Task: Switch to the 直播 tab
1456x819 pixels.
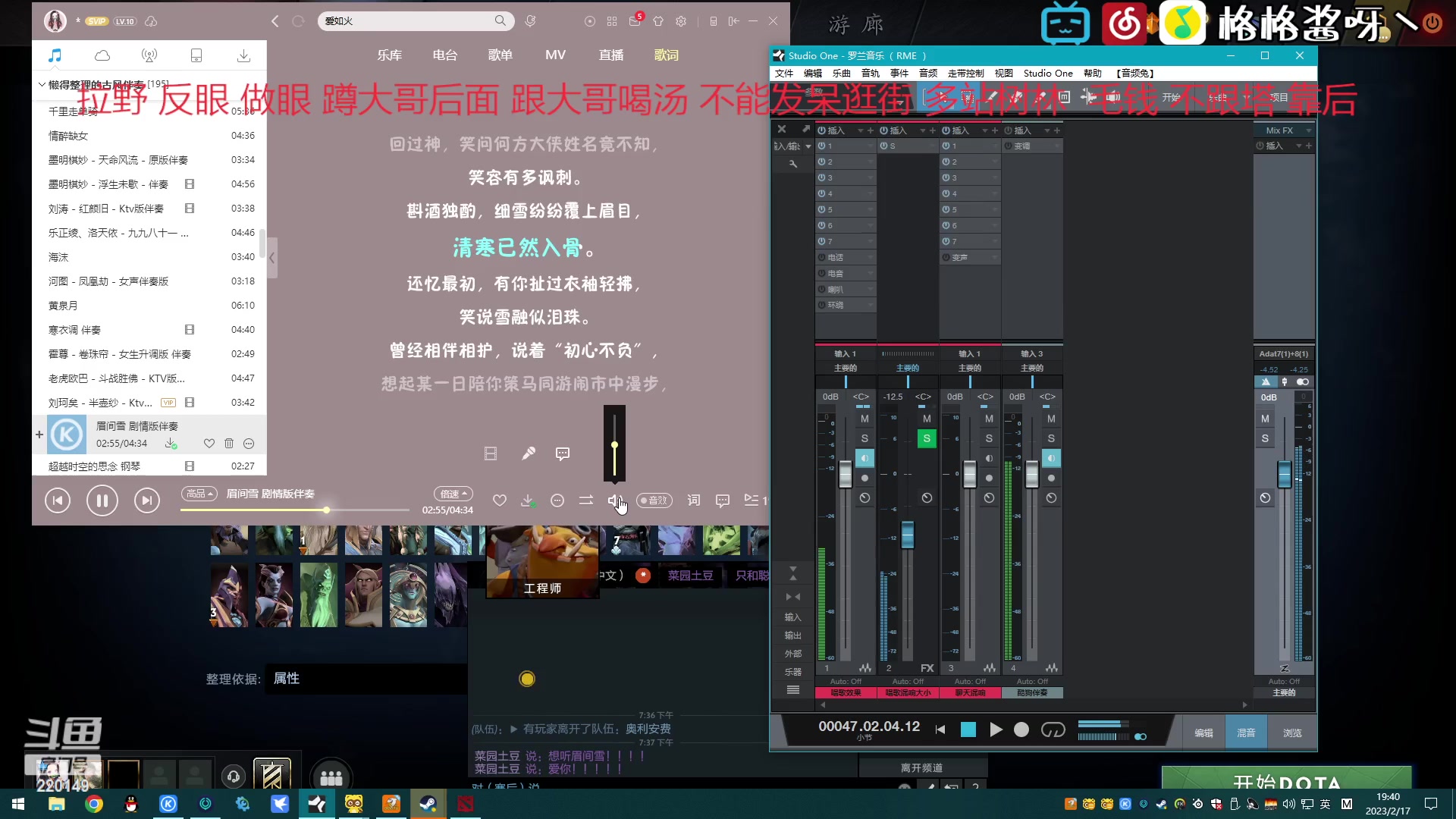Action: (x=611, y=55)
